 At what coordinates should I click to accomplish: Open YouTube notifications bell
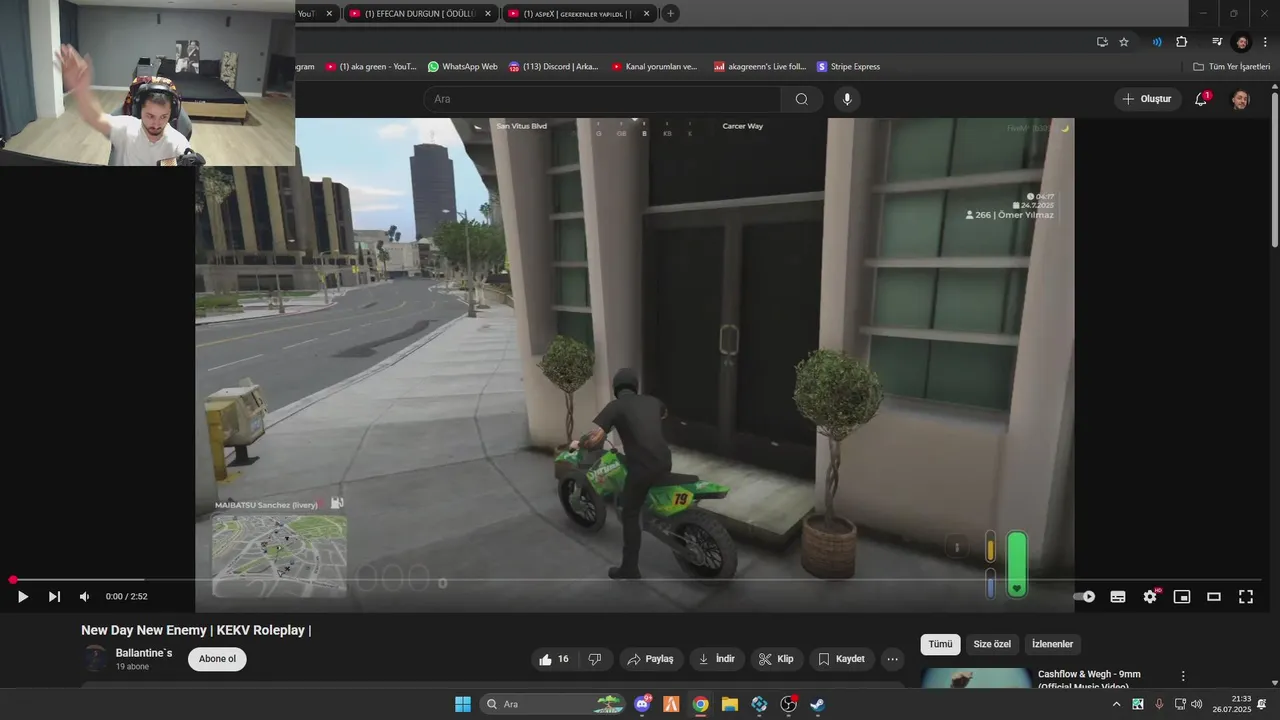click(1201, 99)
